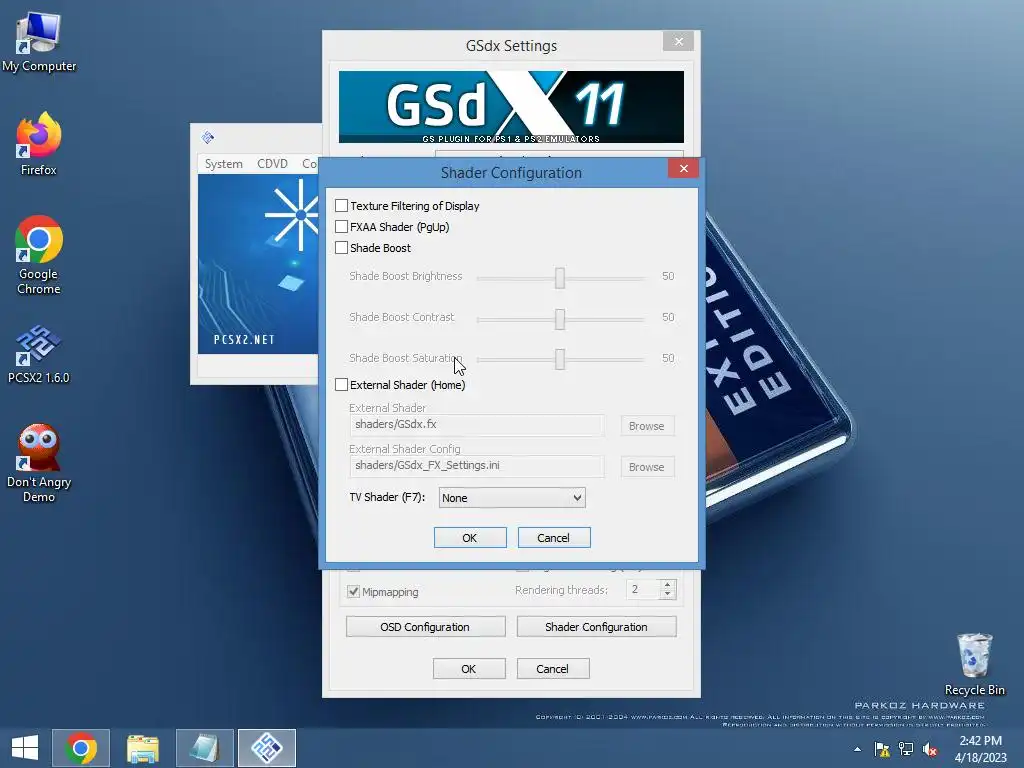The height and width of the screenshot is (768, 1024).
Task: Click the GSdx 11 banner image
Action: 511,107
